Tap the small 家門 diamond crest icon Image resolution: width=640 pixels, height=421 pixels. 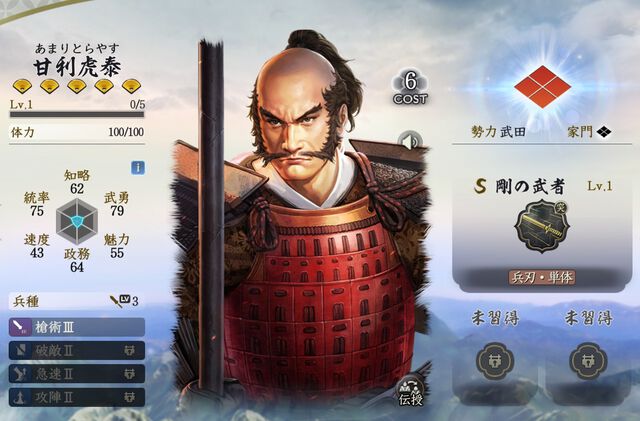coord(604,132)
